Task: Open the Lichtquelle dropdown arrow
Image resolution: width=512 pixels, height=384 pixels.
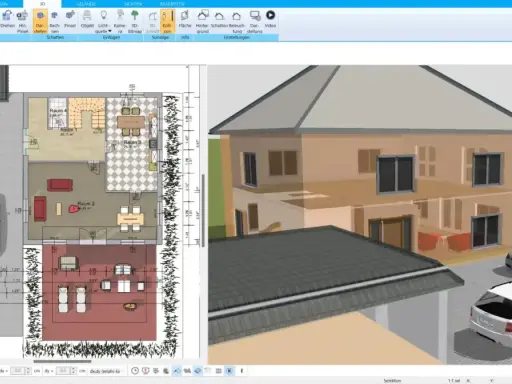Action: [110, 31]
